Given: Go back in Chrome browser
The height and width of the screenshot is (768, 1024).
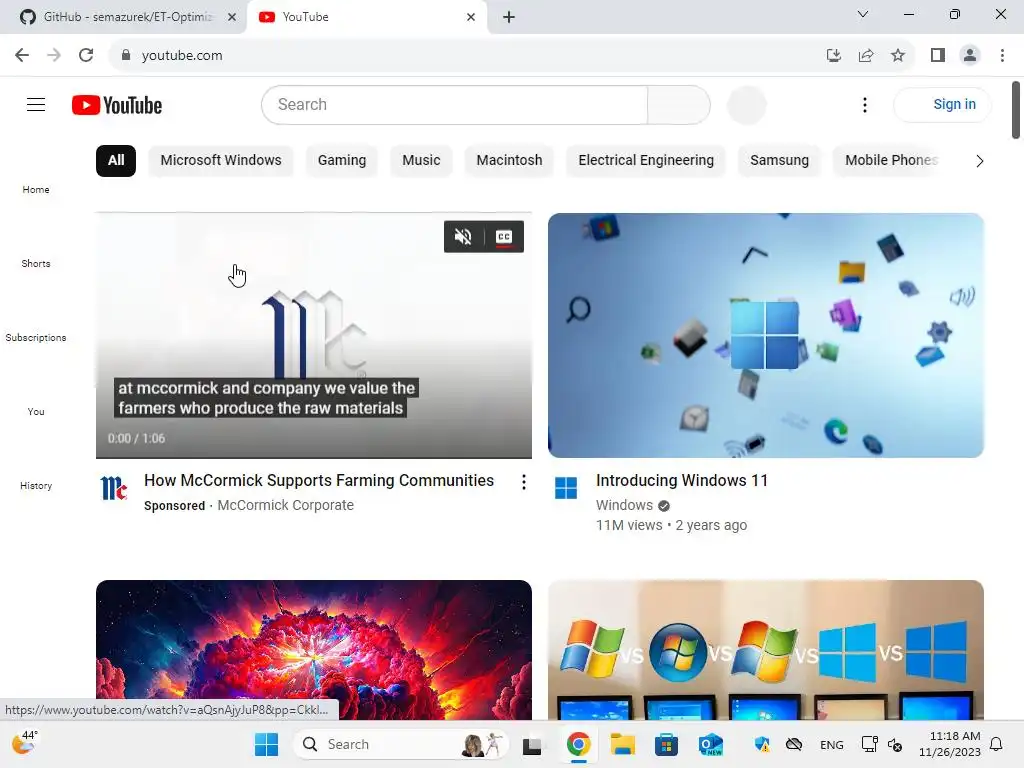Looking at the screenshot, I should coord(22,55).
